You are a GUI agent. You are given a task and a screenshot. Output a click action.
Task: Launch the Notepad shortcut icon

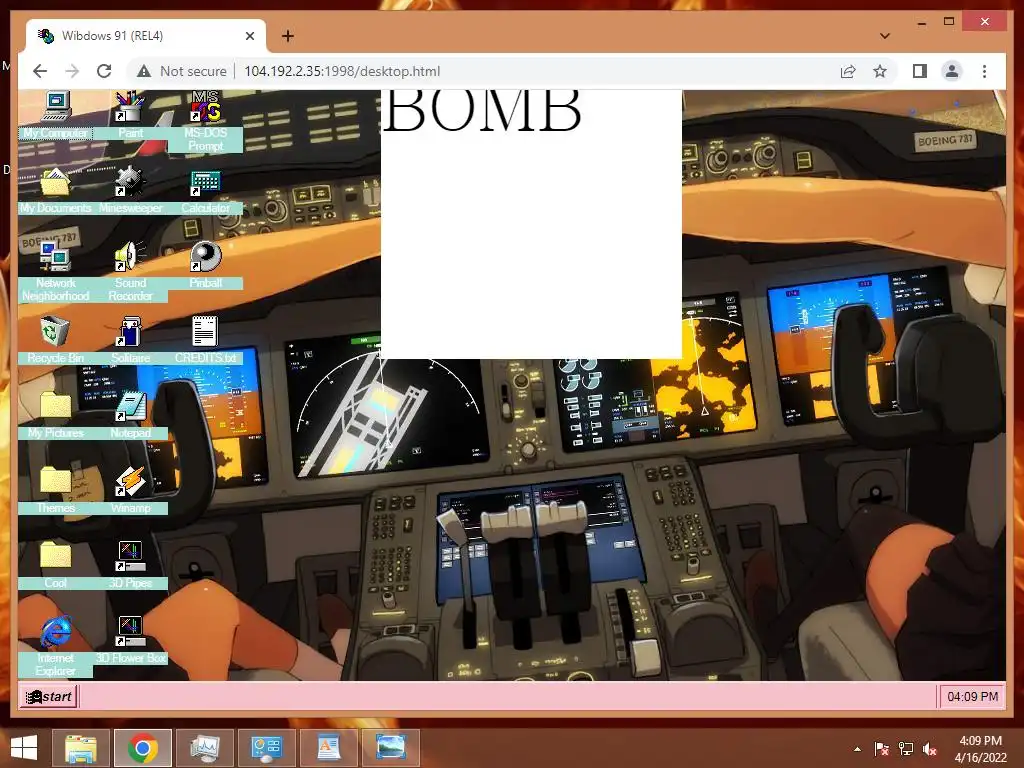tap(131, 407)
